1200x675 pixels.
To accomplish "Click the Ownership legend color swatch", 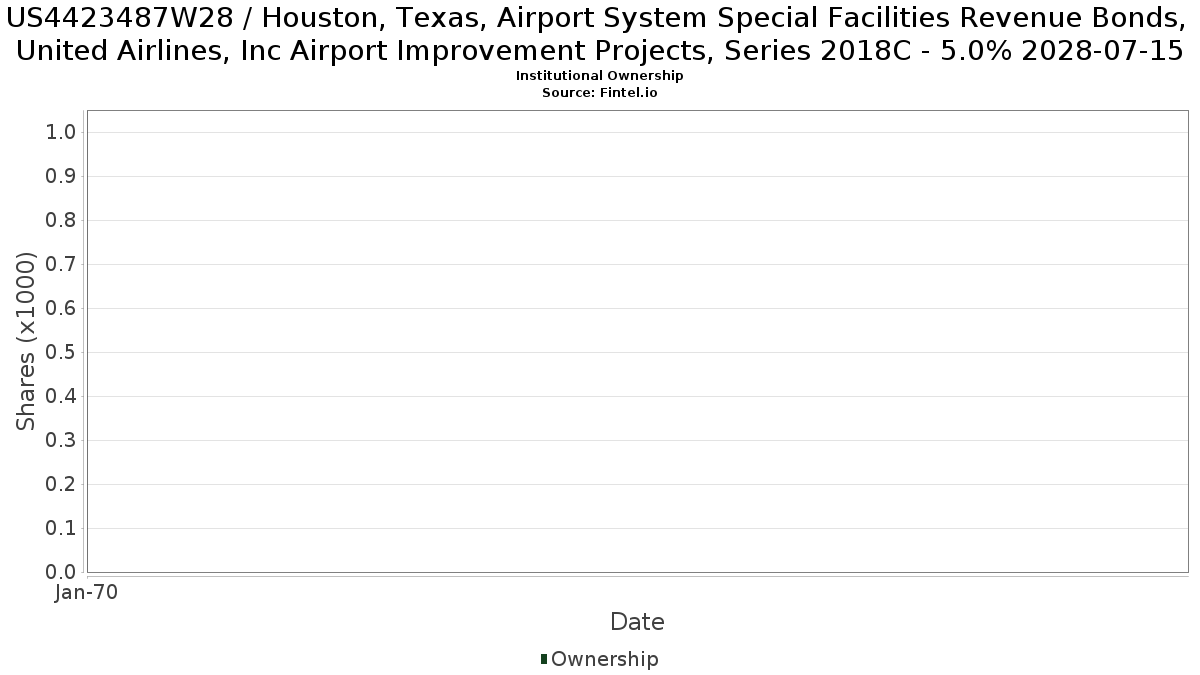I will tap(544, 659).
